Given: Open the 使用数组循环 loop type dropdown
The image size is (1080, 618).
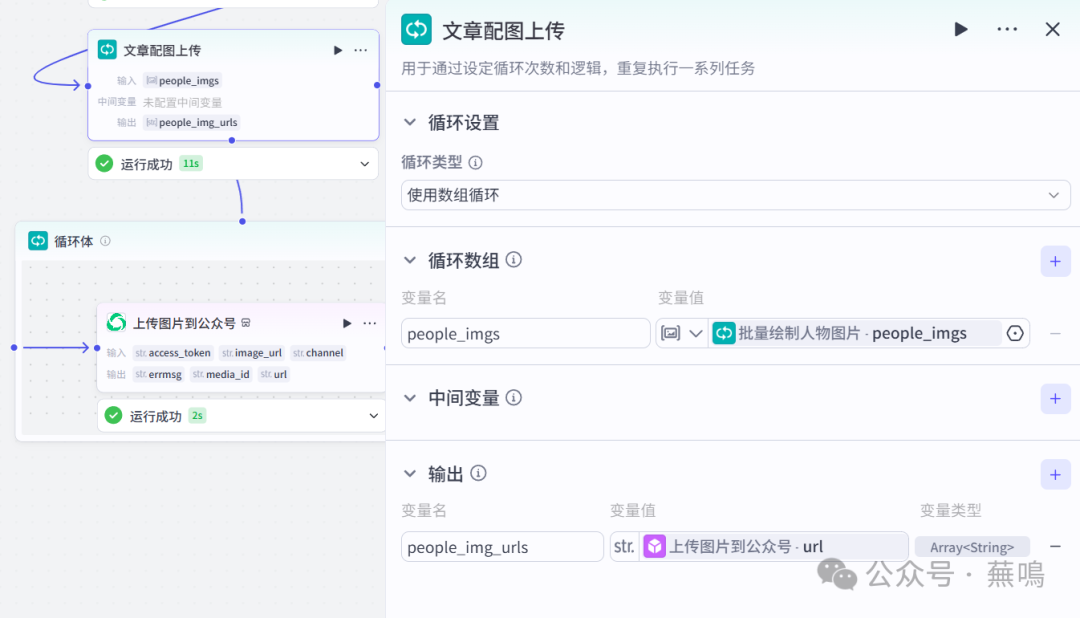Looking at the screenshot, I should coord(735,195).
